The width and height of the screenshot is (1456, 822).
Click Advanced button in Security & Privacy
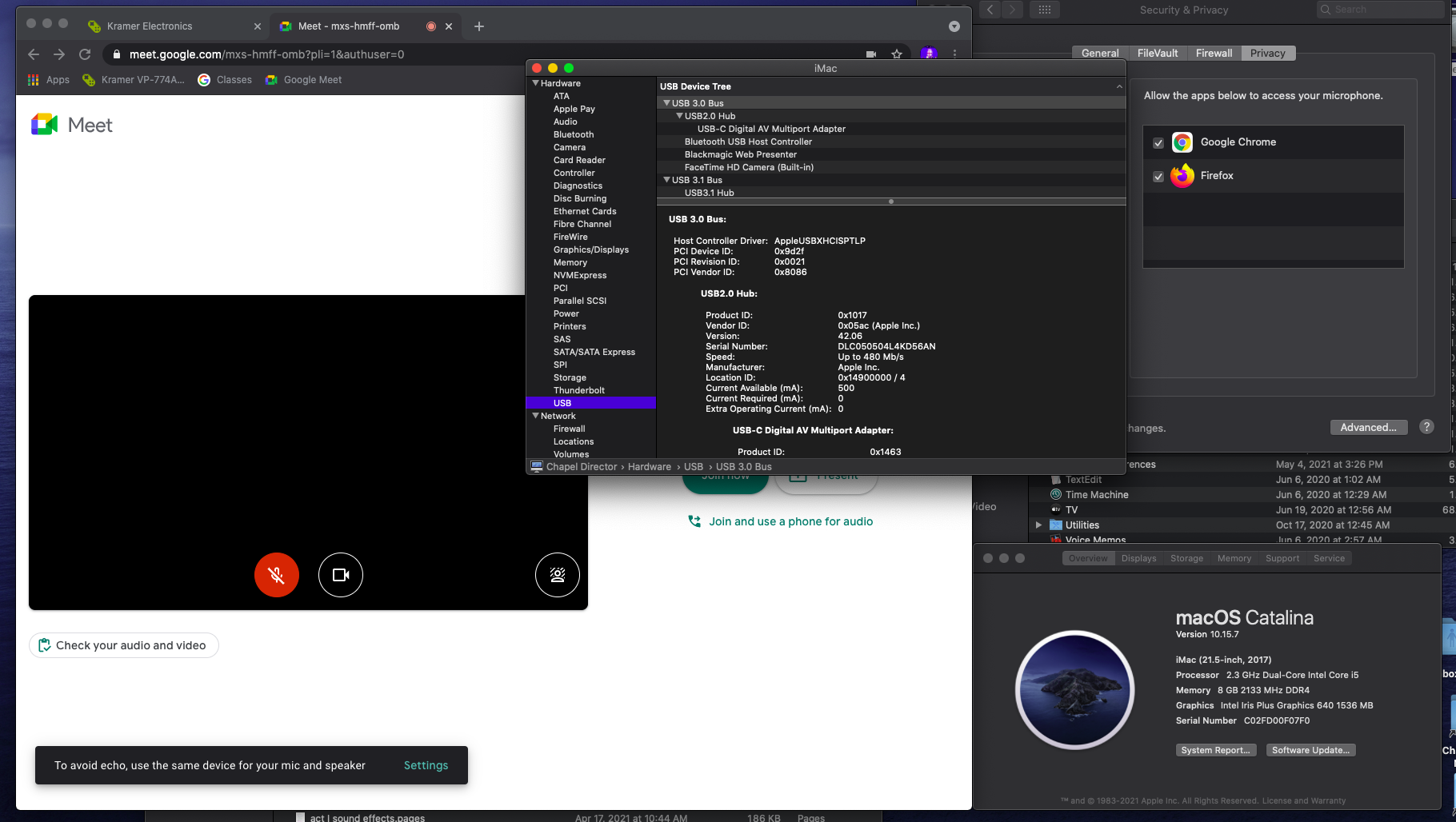(1368, 427)
